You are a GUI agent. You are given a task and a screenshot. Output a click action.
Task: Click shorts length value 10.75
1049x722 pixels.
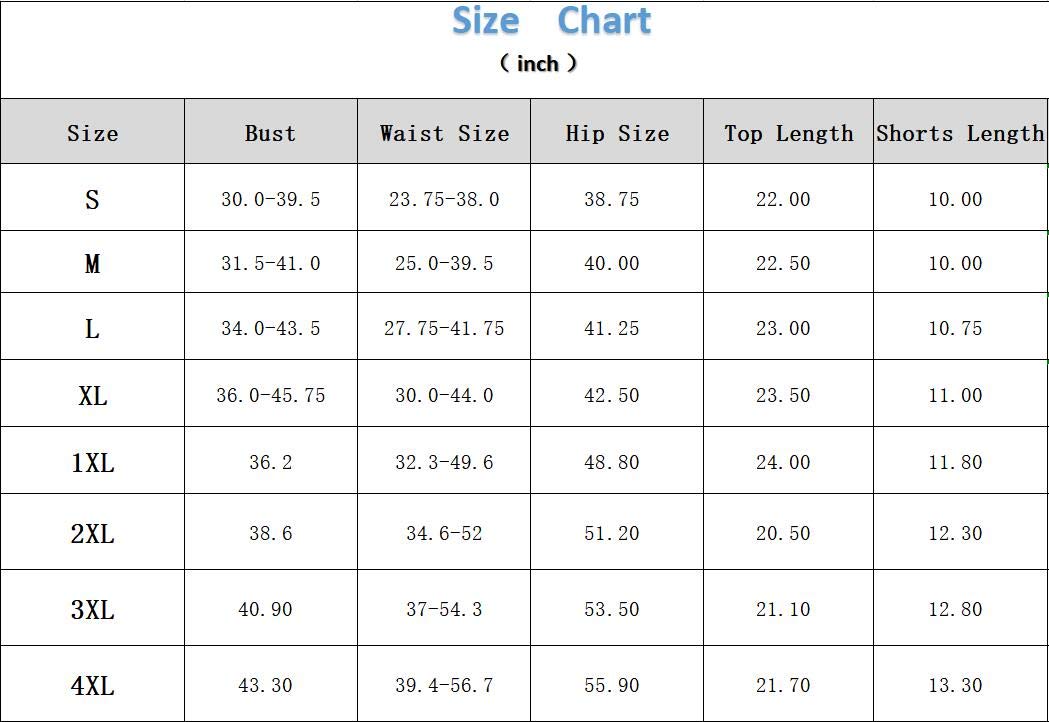coord(955,328)
